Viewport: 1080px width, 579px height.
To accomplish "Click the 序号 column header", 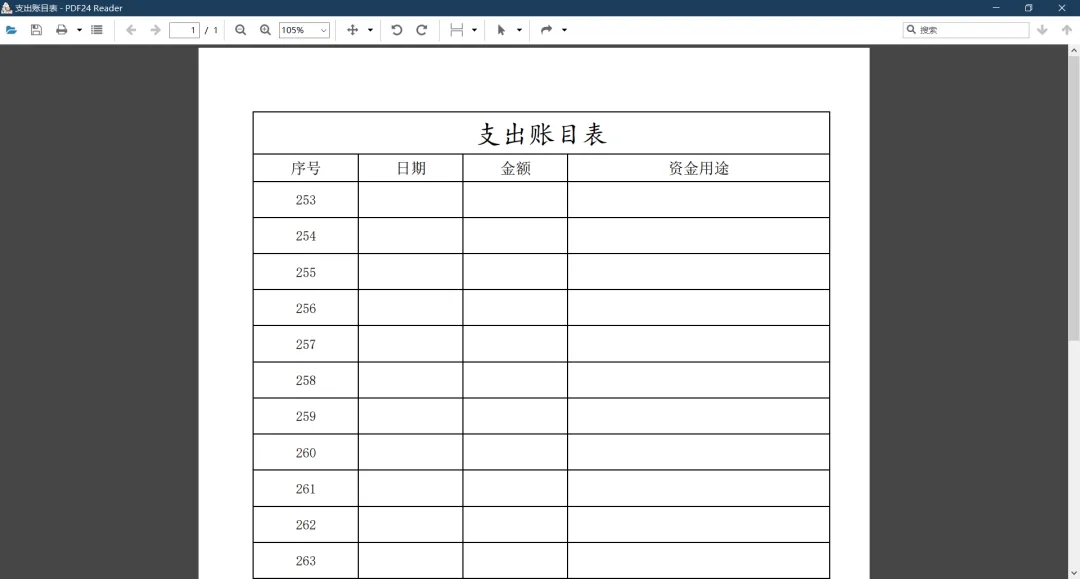I will 306,168.
